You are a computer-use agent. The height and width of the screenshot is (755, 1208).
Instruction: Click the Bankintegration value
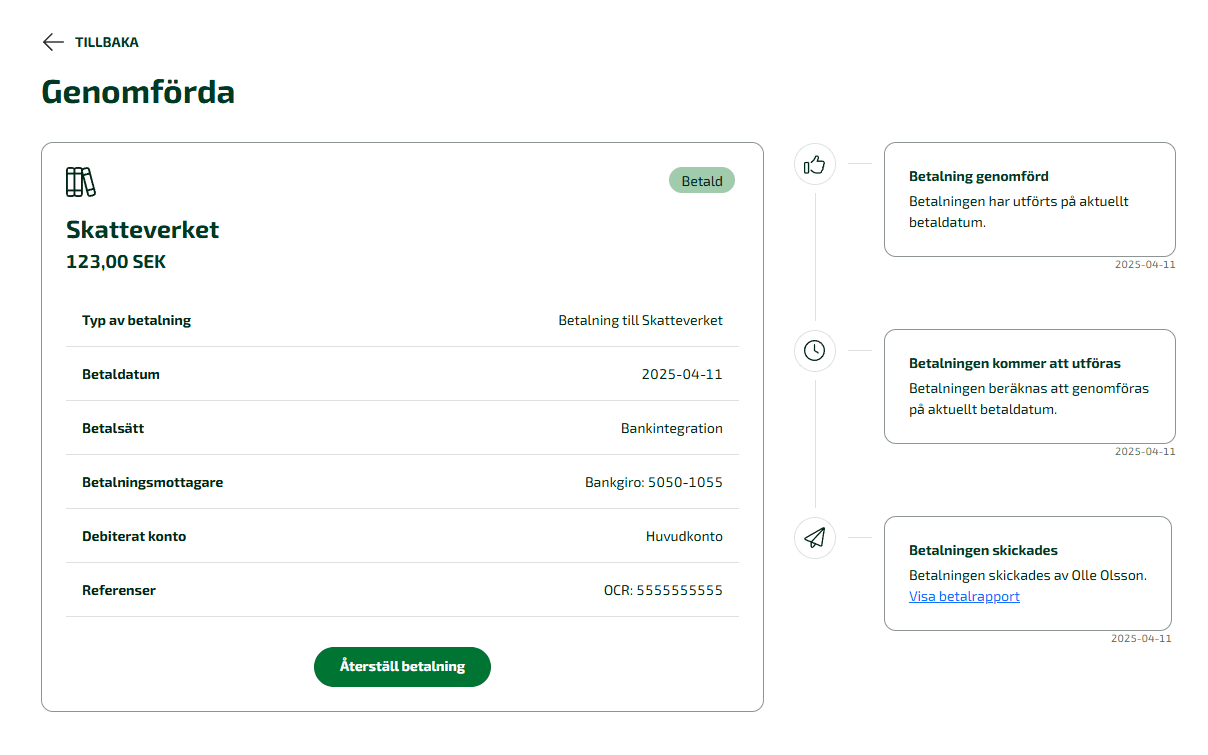(672, 428)
